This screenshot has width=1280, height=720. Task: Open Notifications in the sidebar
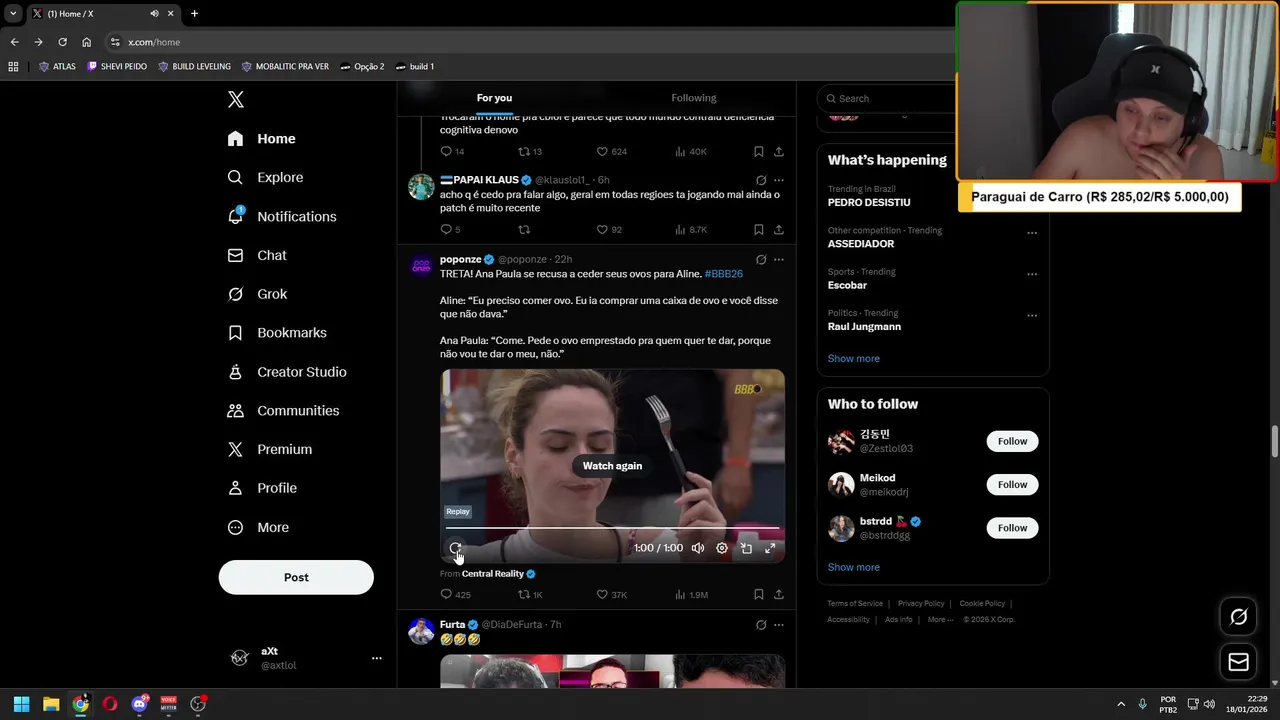tap(281, 216)
